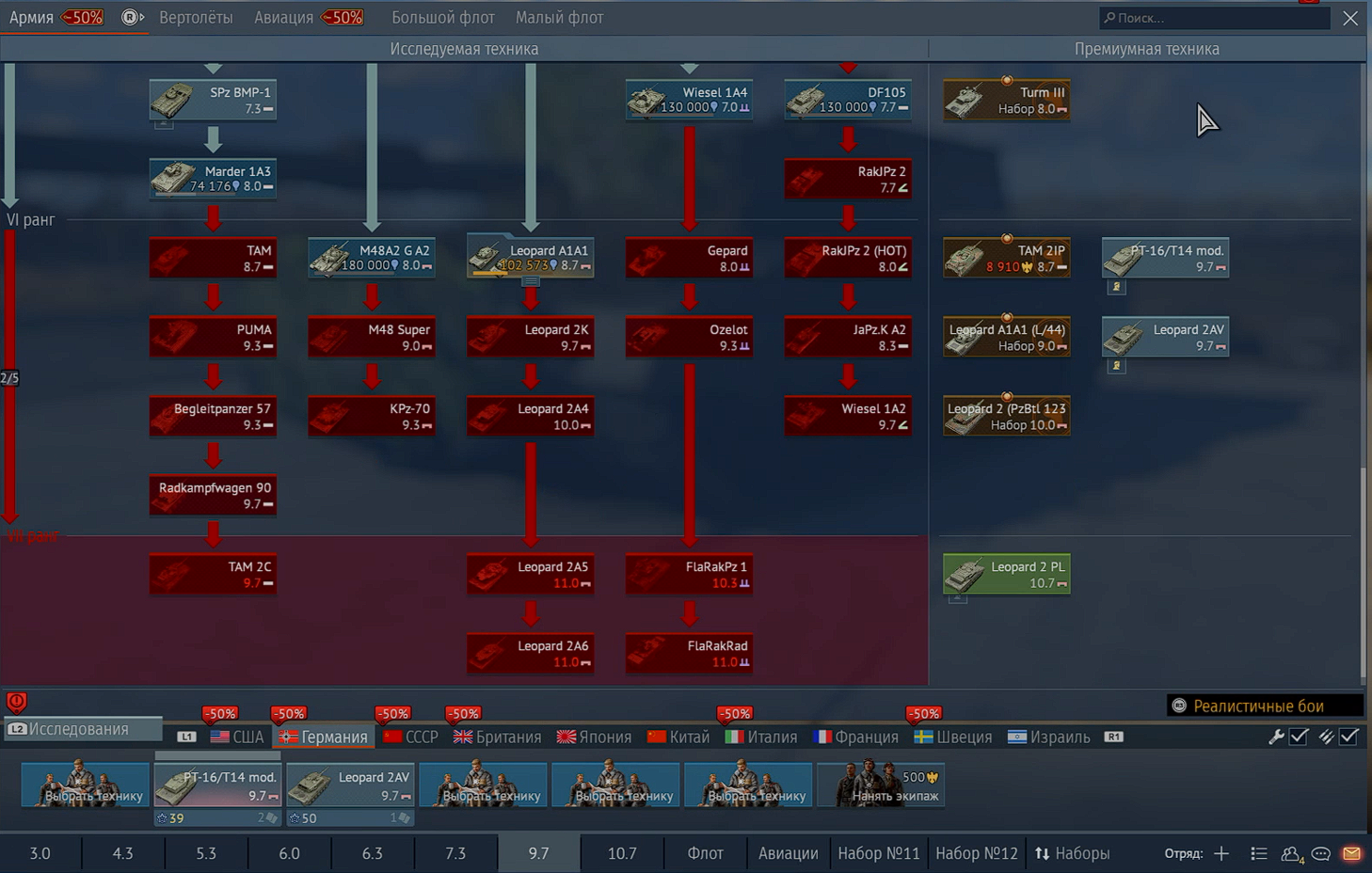
Task: Select Radkampfwagen 90 vehicle
Action: (x=213, y=495)
